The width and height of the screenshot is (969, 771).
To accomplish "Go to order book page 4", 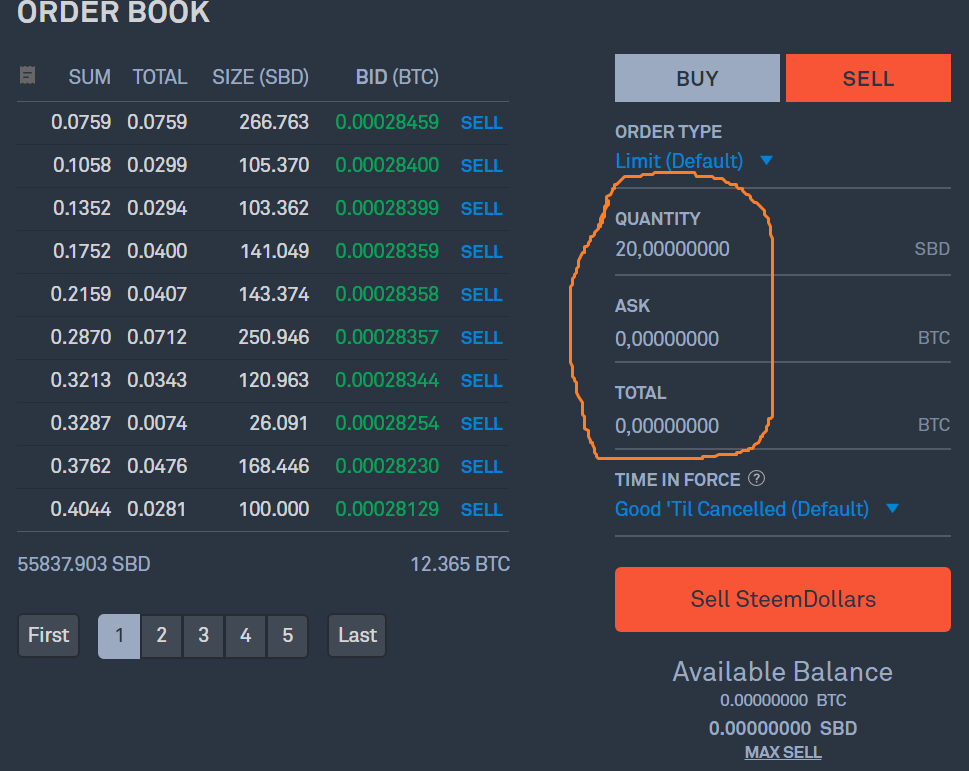I will click(245, 636).
